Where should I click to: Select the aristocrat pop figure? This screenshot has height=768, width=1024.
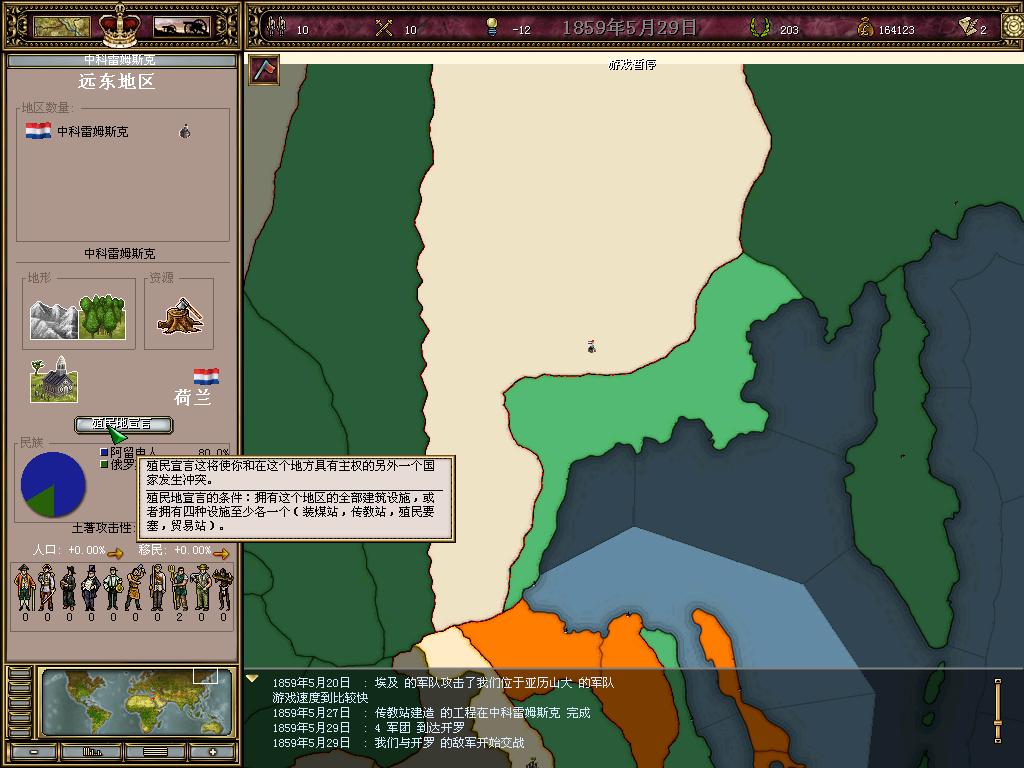[25, 587]
